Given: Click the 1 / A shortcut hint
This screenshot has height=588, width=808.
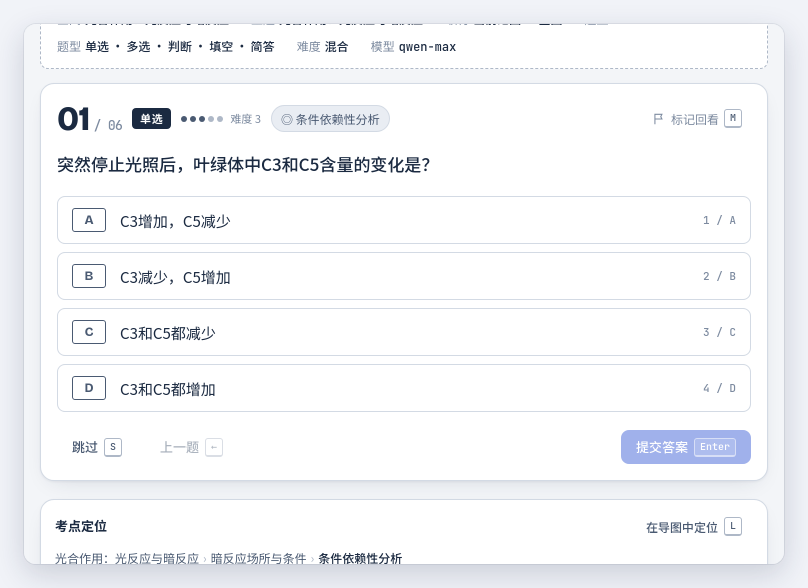Looking at the screenshot, I should tap(719, 220).
